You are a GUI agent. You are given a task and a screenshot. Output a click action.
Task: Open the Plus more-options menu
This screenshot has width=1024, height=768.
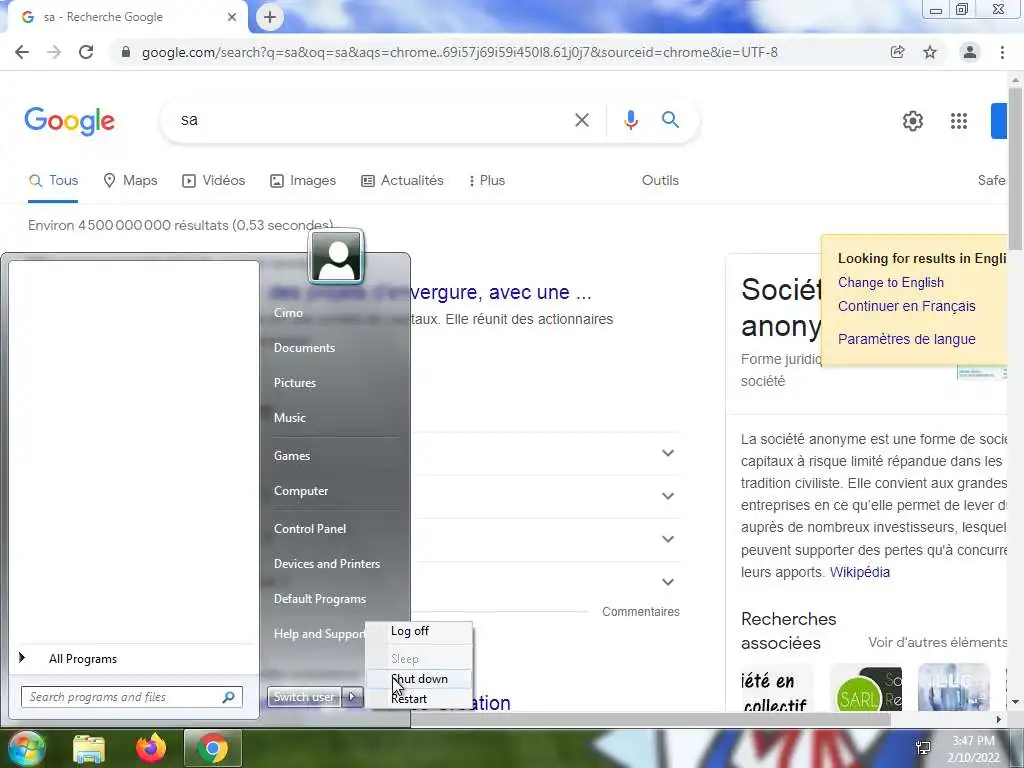point(487,181)
